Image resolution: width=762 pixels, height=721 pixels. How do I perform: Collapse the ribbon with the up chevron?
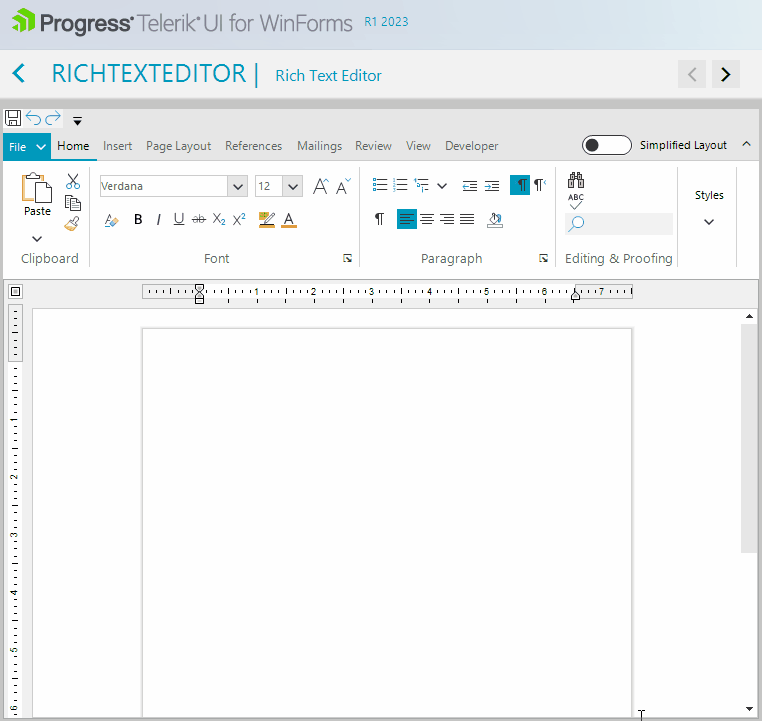[746, 144]
